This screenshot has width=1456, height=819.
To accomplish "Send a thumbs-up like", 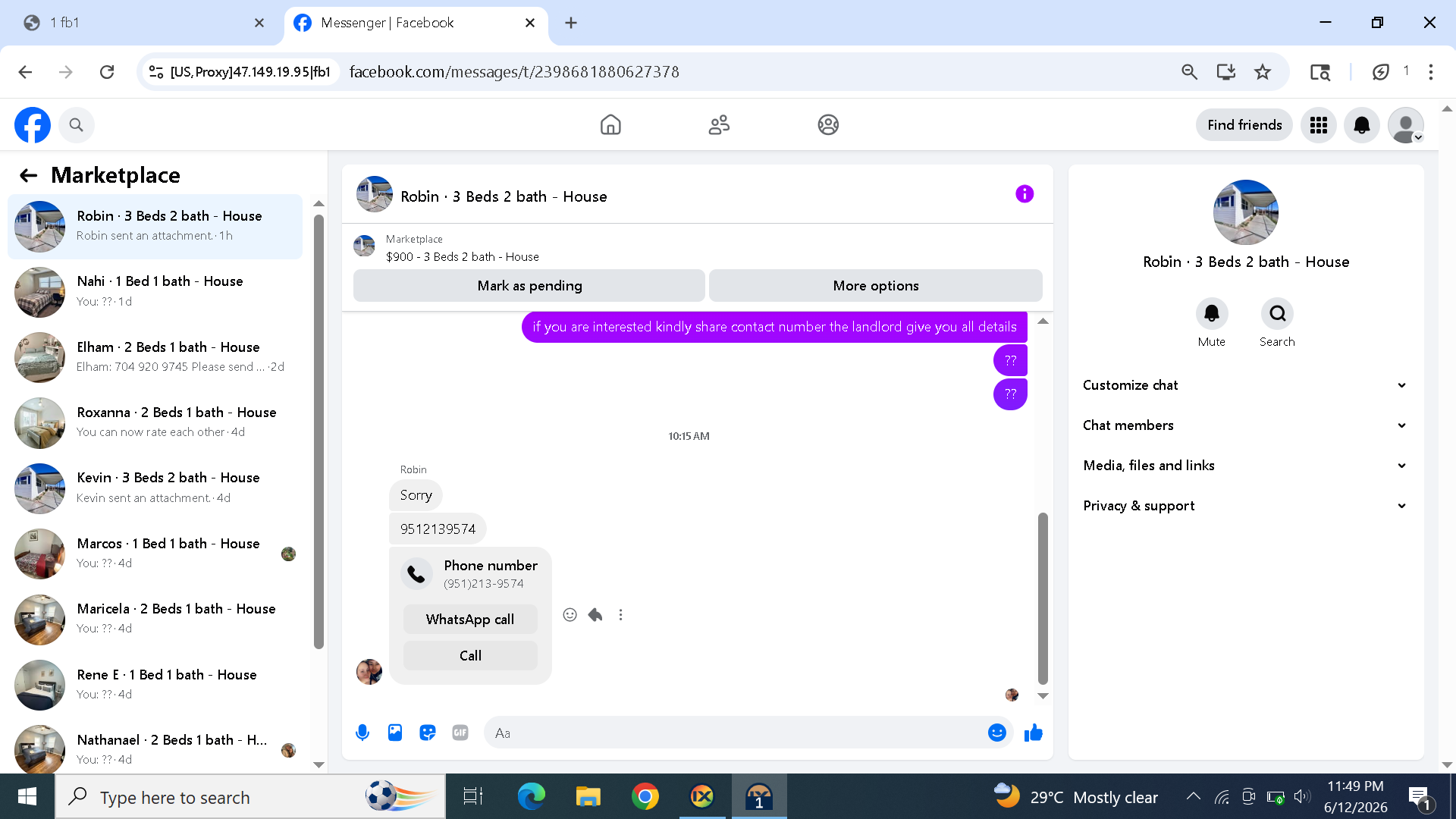I will tap(1034, 733).
